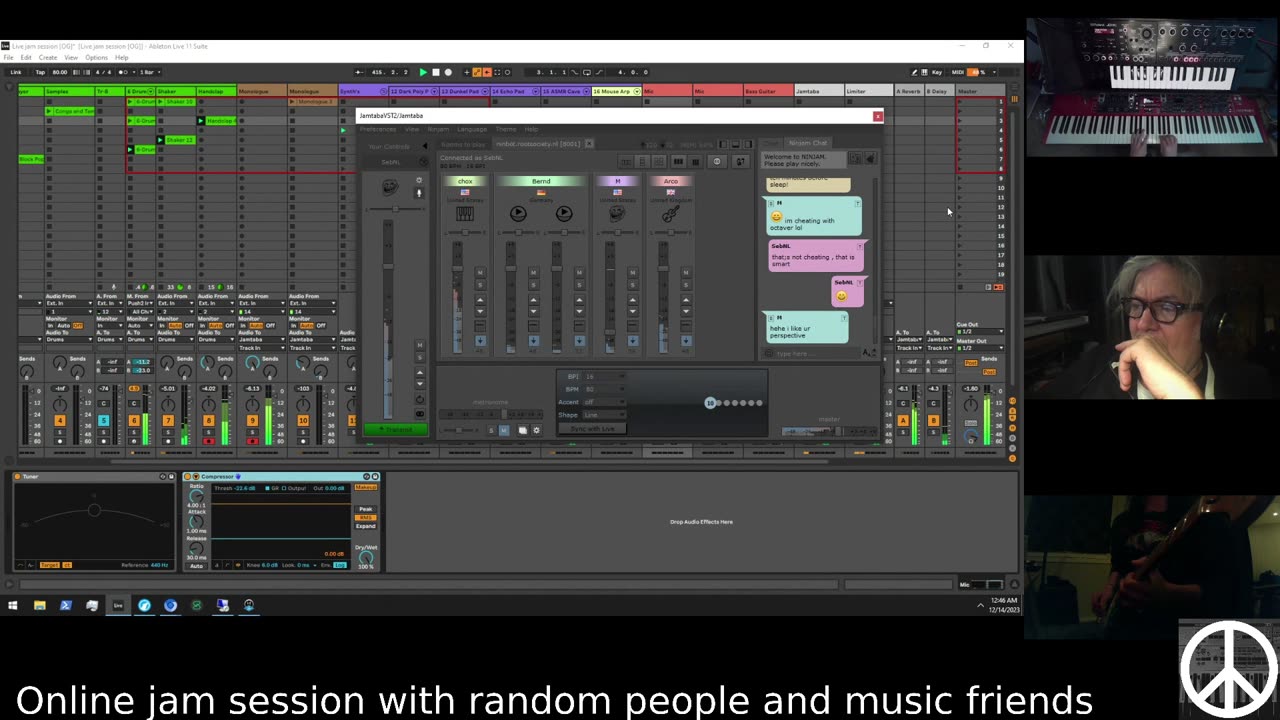1280x720 pixels.
Task: Launch the Conga and Tom clip
Action: tap(49, 111)
